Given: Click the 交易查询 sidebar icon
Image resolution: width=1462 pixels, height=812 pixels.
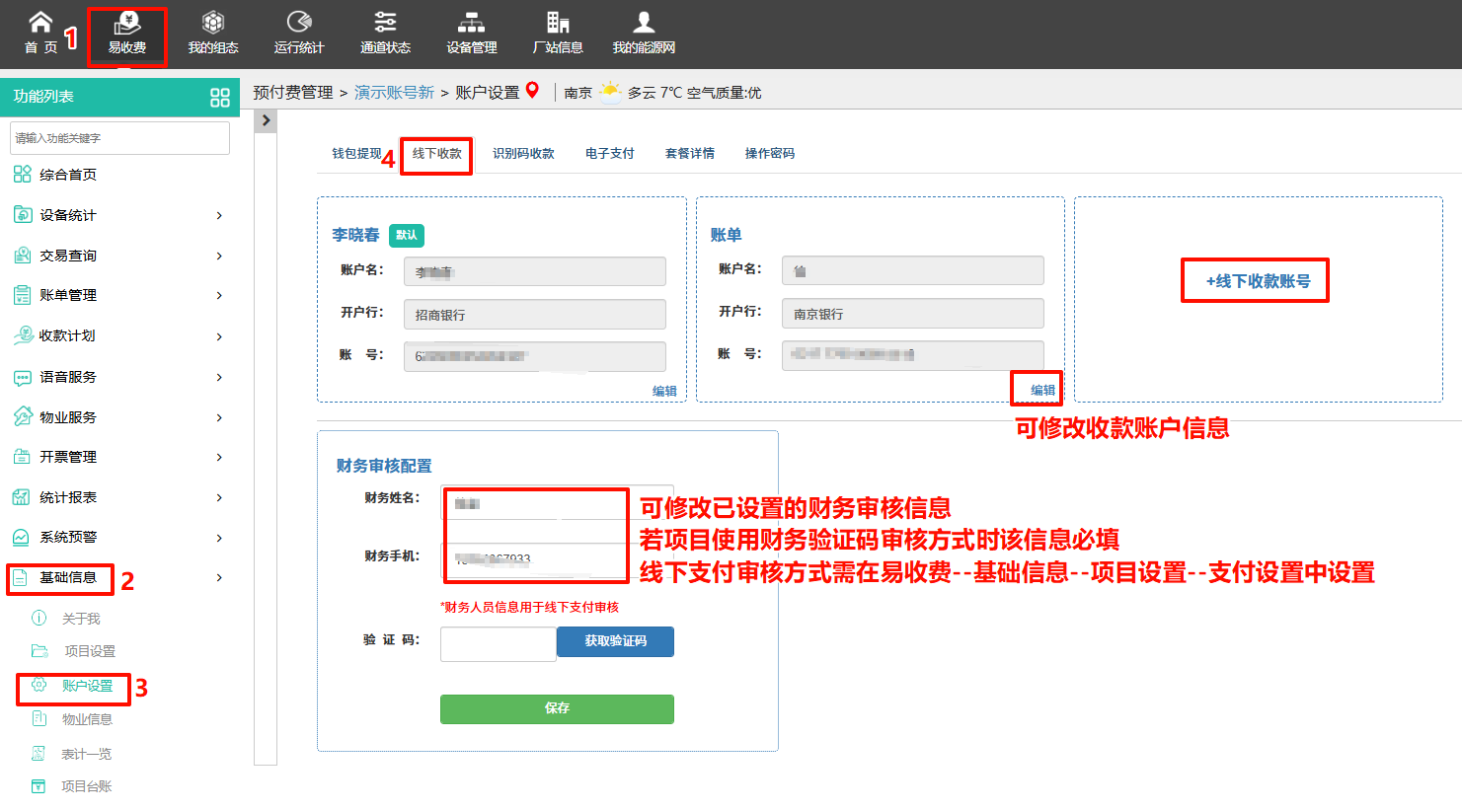Looking at the screenshot, I should (x=22, y=256).
